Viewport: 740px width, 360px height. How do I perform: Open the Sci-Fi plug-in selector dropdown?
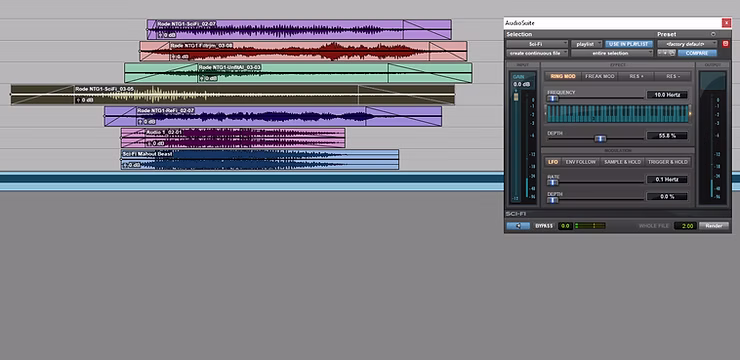pos(537,43)
